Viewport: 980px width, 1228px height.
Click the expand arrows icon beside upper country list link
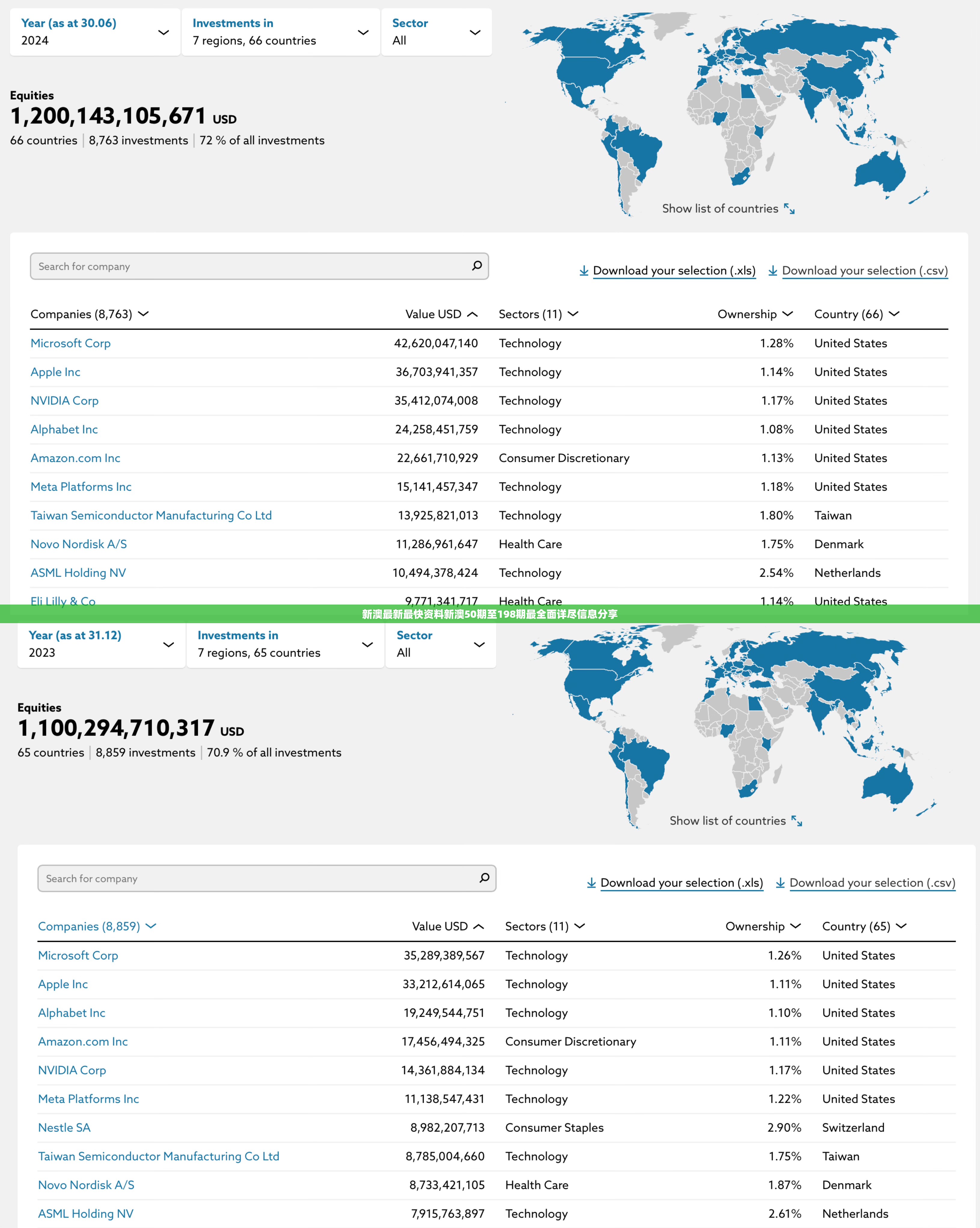click(x=789, y=209)
